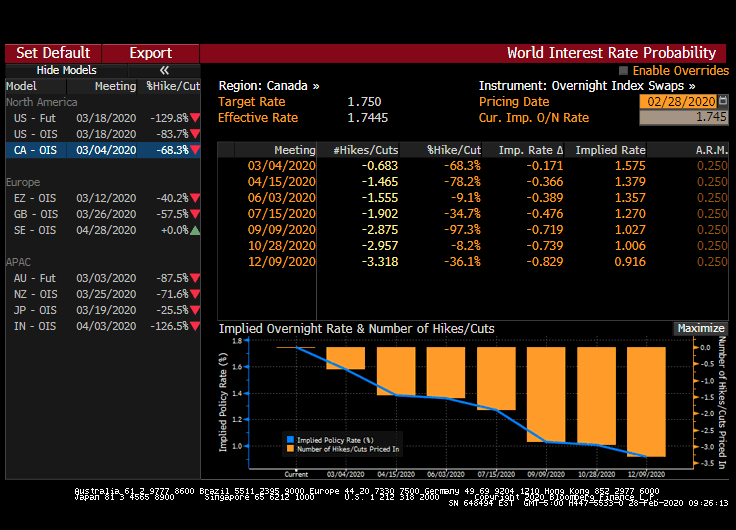Click the 06/03/2020 meeting in the table

pos(282,198)
